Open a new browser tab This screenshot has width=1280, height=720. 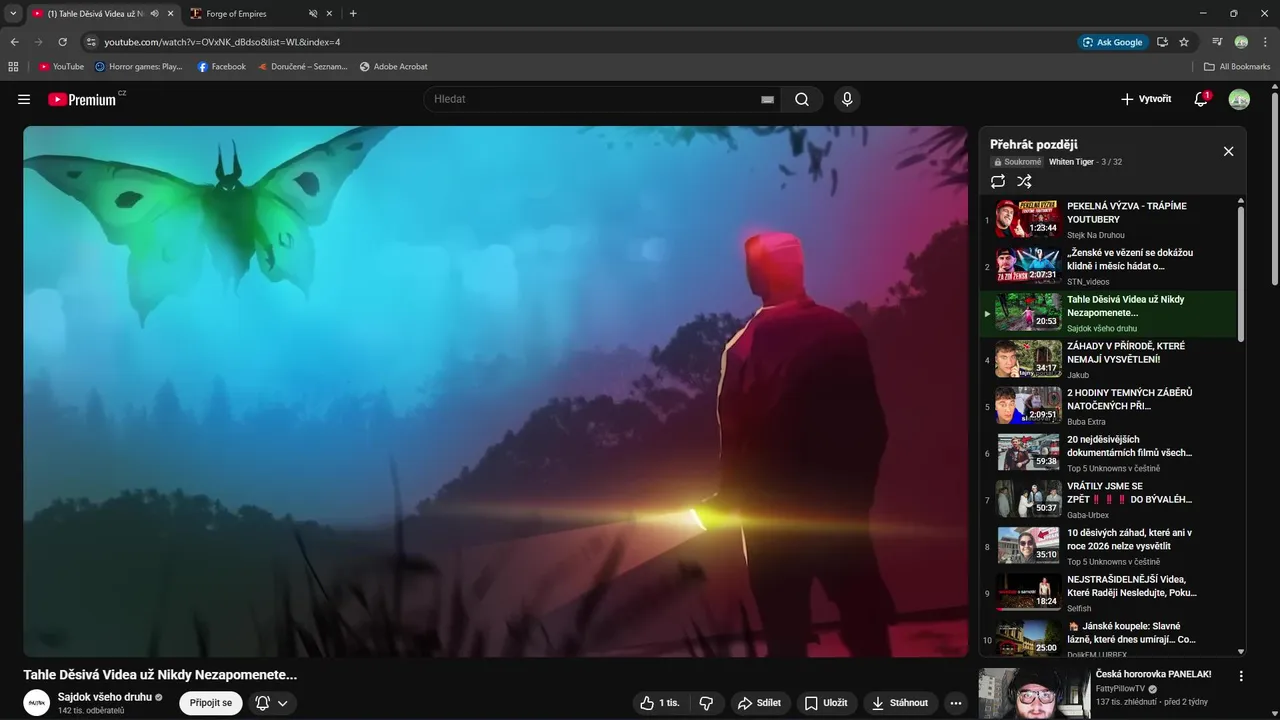tap(353, 14)
